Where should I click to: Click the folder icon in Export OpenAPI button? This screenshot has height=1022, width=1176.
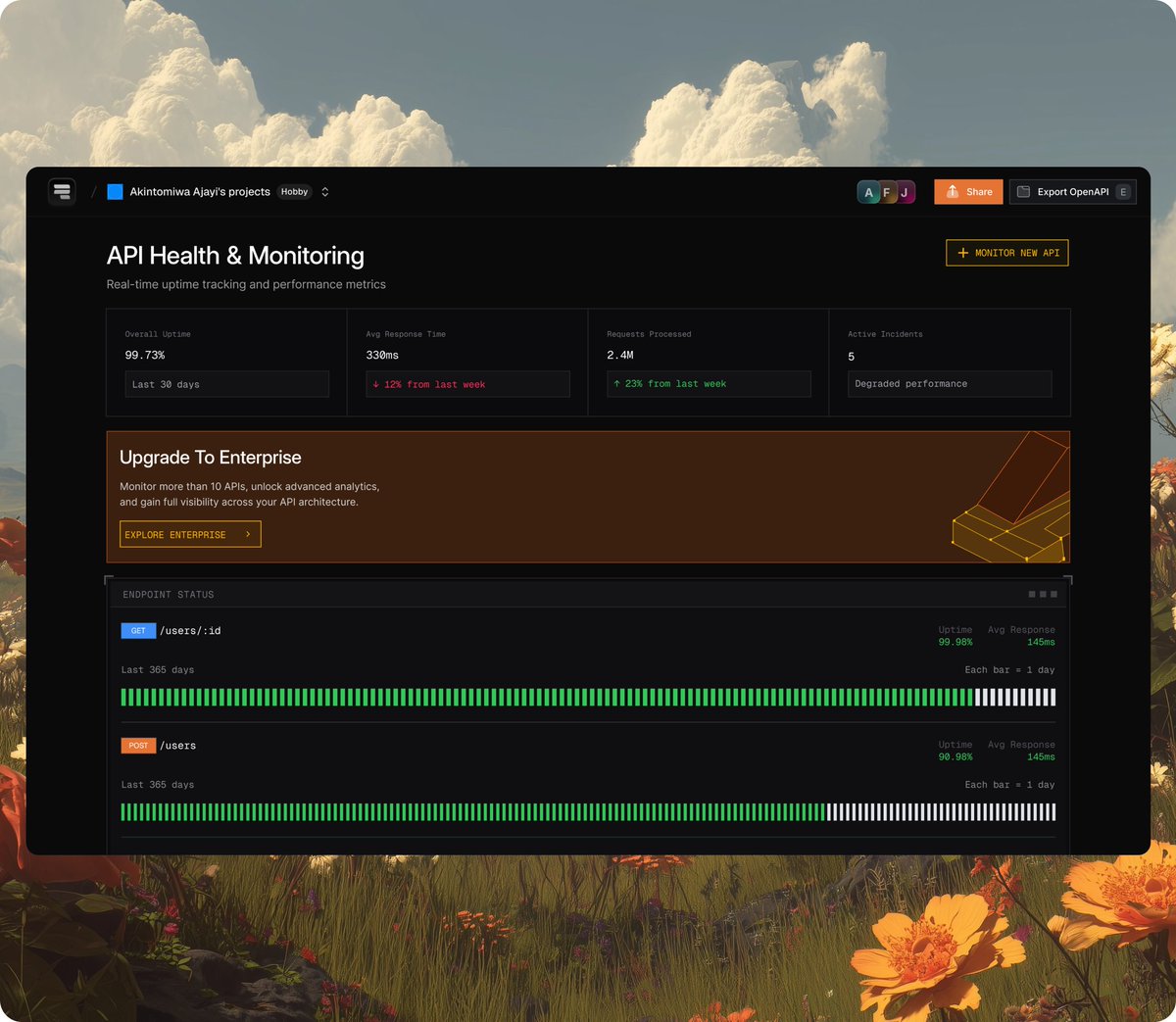coord(1024,191)
